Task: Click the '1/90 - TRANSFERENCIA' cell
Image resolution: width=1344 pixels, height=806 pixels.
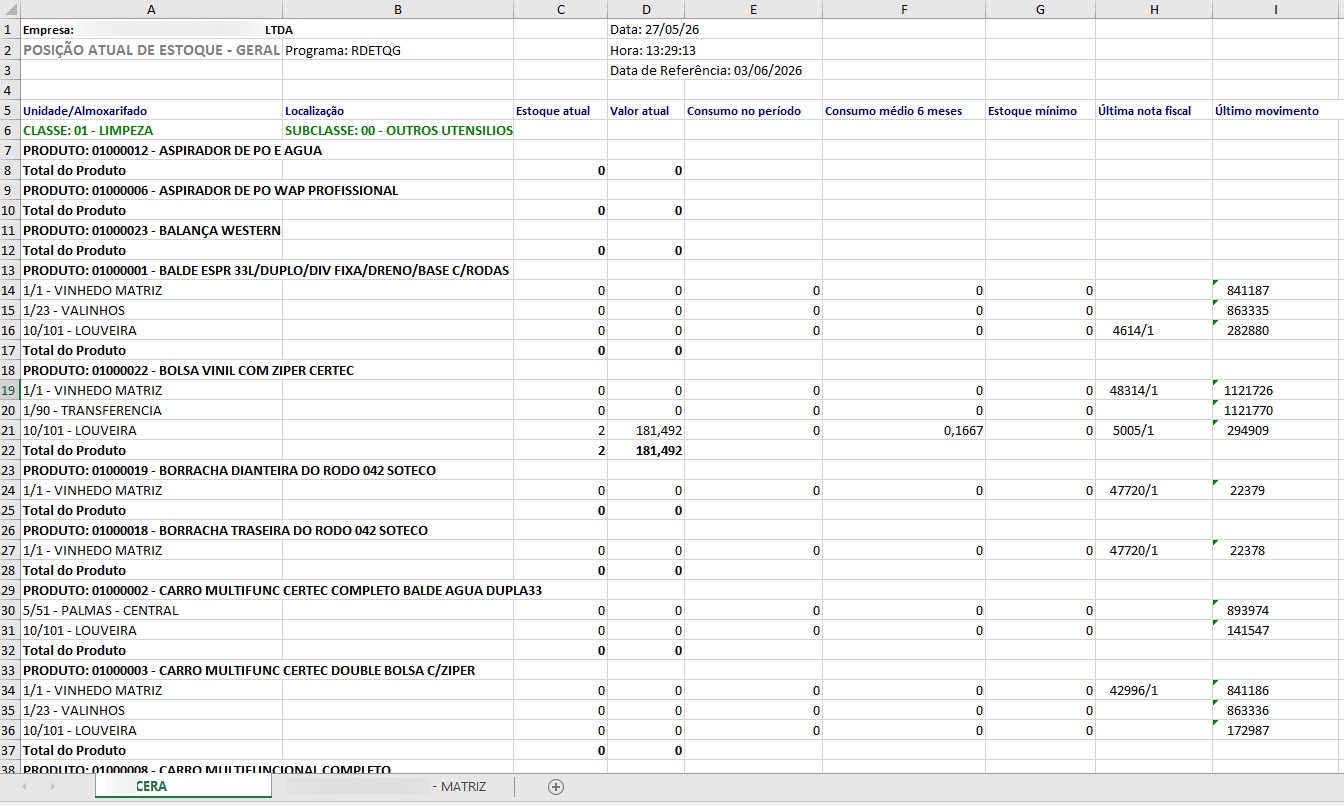Action: (x=151, y=410)
